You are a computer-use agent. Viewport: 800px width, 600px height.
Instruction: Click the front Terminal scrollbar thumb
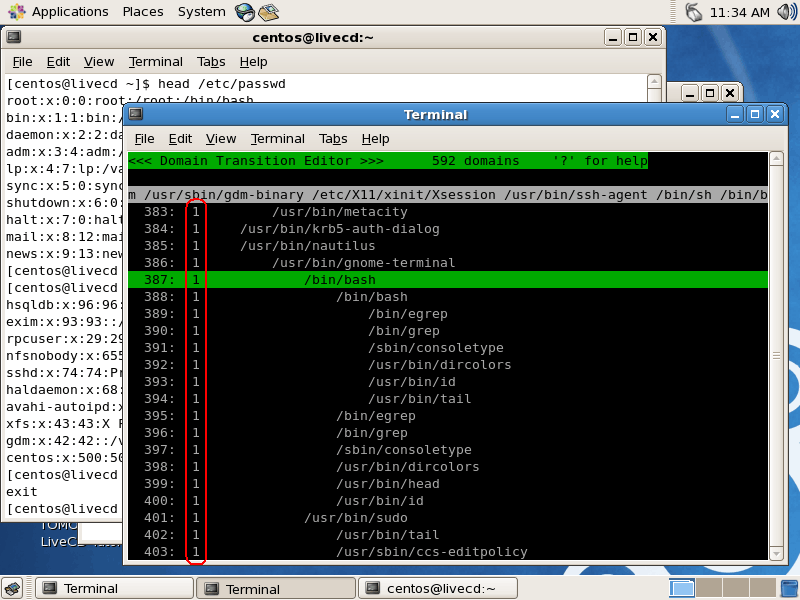point(776,356)
